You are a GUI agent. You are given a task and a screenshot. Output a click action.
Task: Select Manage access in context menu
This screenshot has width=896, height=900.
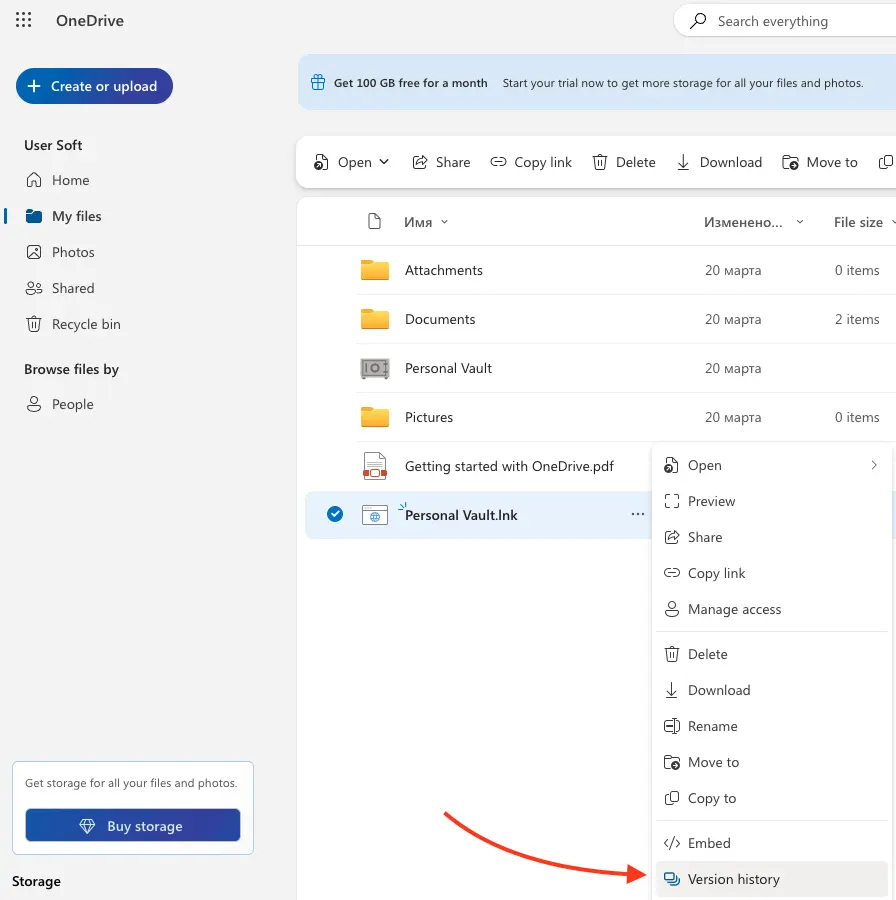click(x=734, y=609)
